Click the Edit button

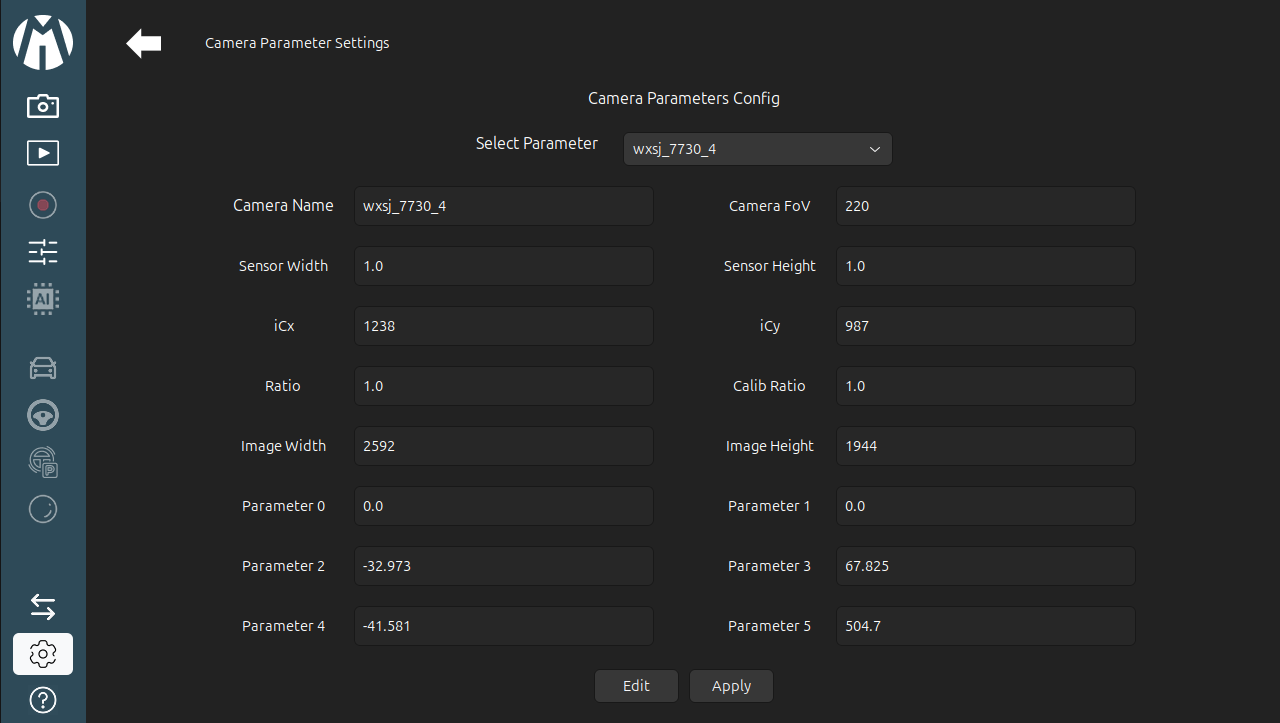(636, 686)
